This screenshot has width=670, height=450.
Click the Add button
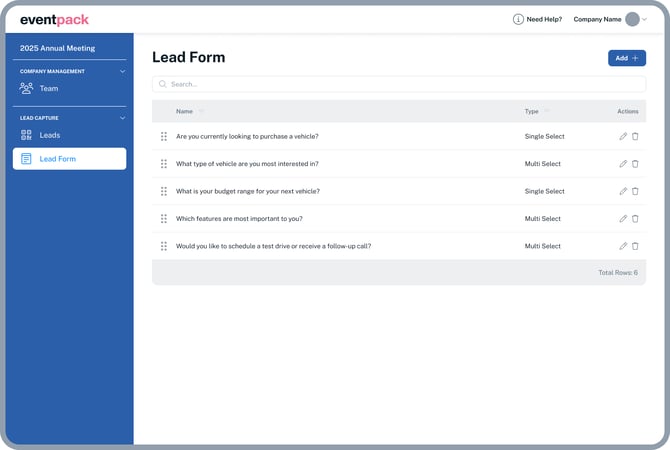626,58
